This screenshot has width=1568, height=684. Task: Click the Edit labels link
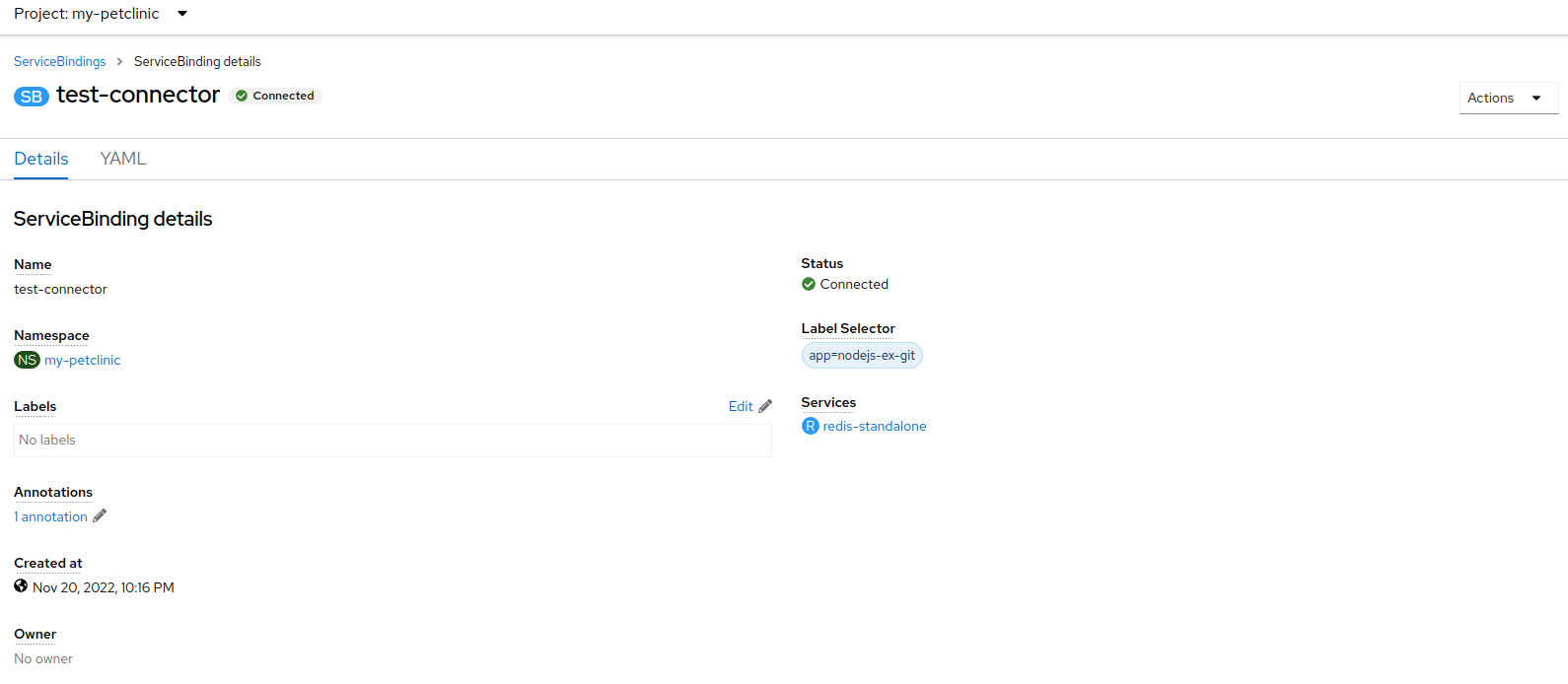pyautogui.click(x=740, y=406)
